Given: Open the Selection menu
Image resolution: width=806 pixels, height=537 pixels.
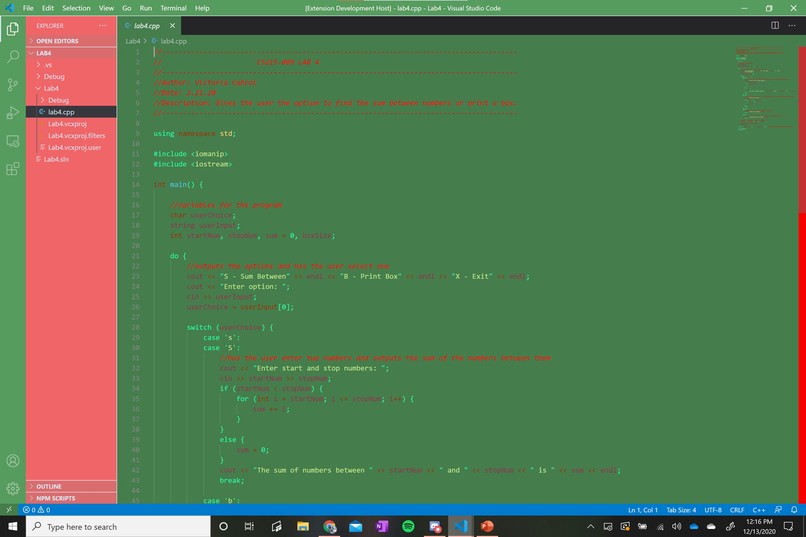Looking at the screenshot, I should (x=76, y=8).
